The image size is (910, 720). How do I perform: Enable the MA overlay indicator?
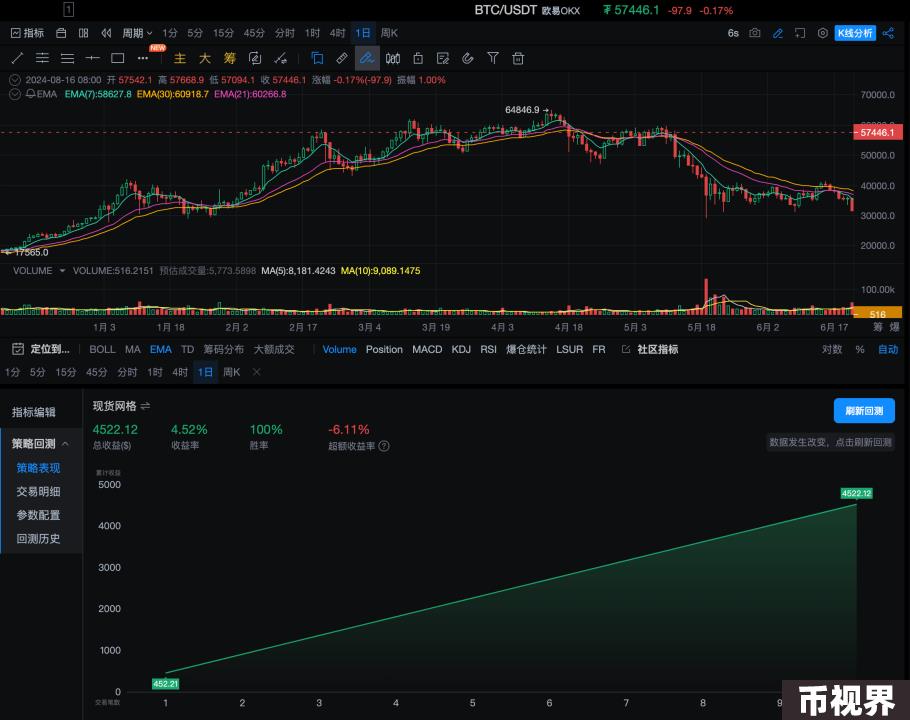[x=132, y=349]
